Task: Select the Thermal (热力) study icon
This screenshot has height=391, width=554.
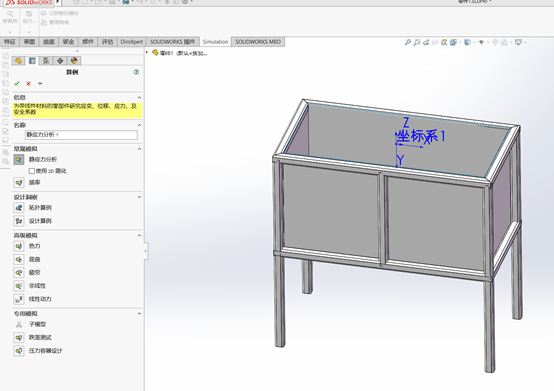Action: (x=19, y=246)
